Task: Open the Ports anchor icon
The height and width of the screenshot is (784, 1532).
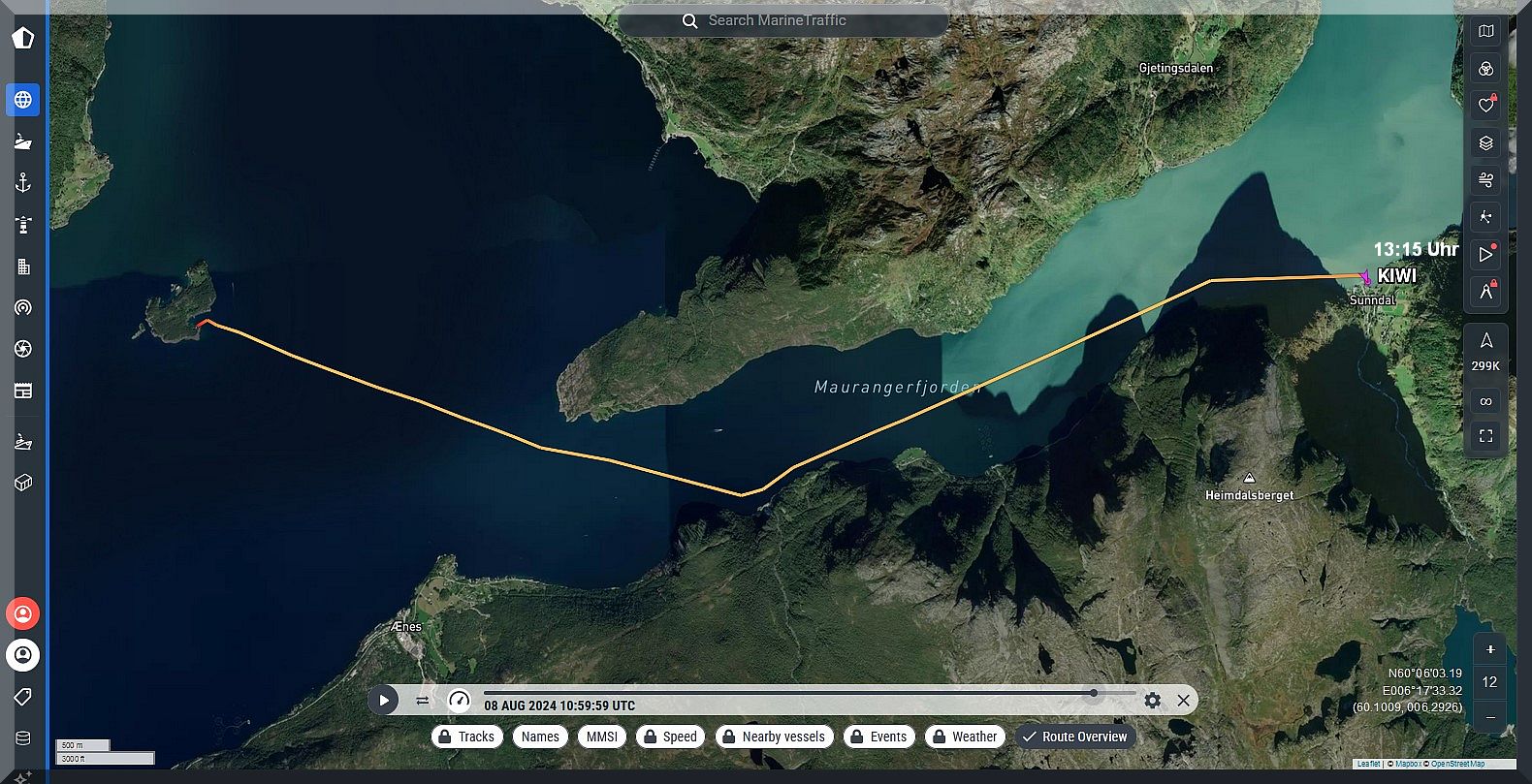Action: tap(23, 183)
